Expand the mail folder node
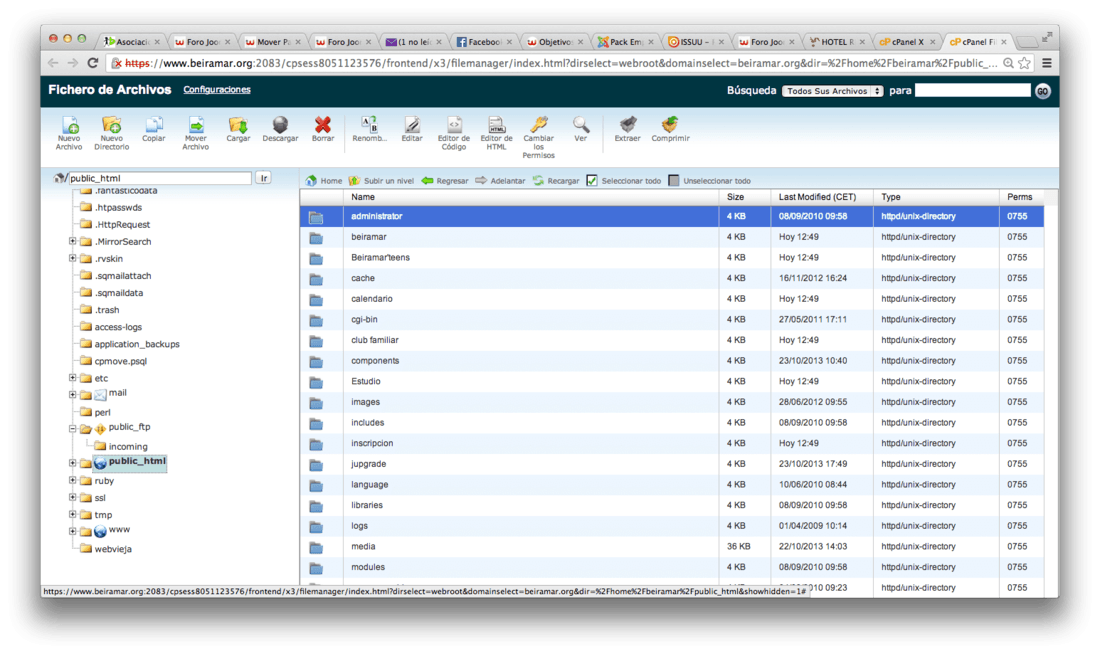Screen dimensions: 1100x654 tap(72, 394)
